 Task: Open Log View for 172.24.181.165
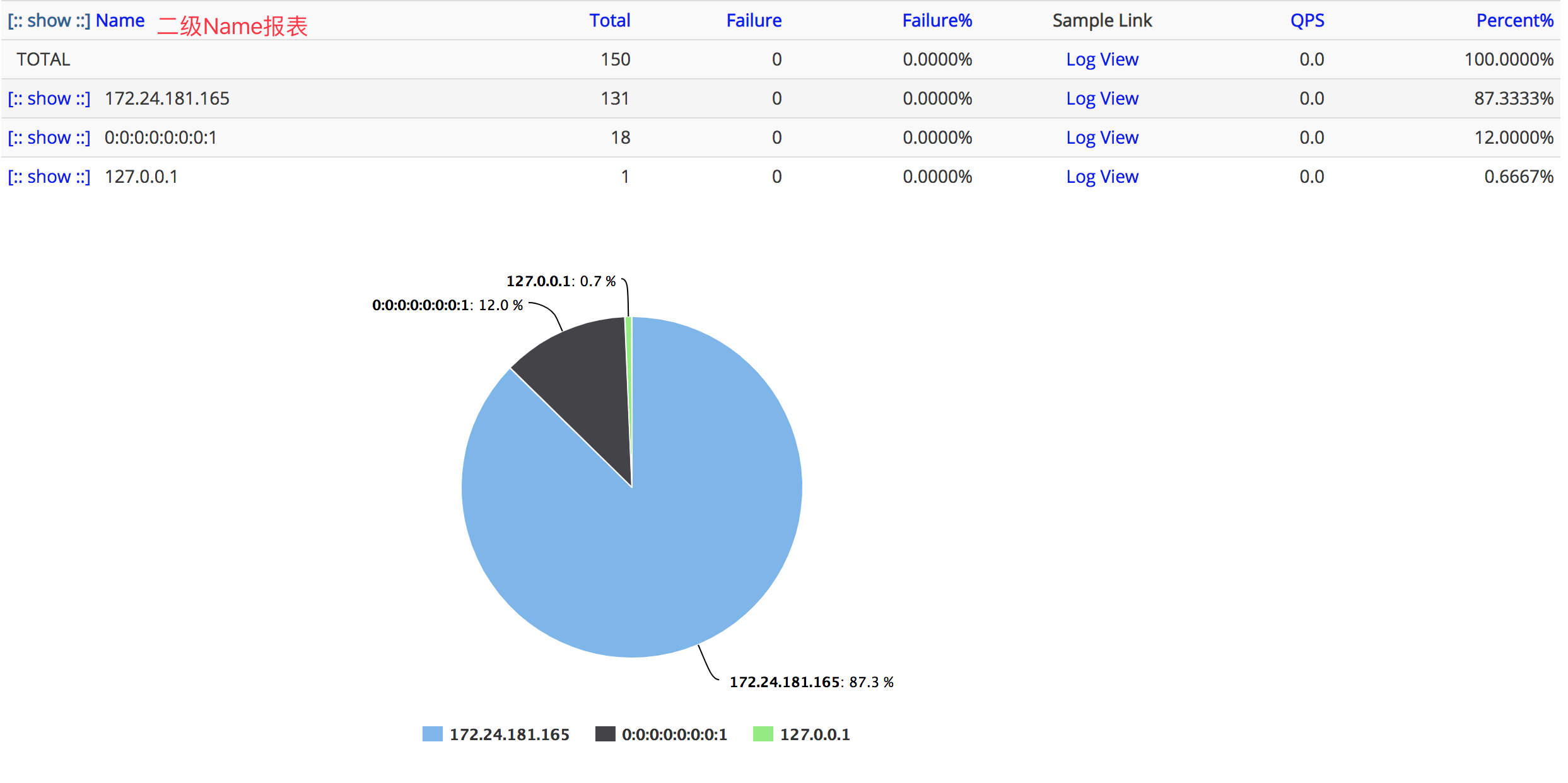pos(1102,98)
